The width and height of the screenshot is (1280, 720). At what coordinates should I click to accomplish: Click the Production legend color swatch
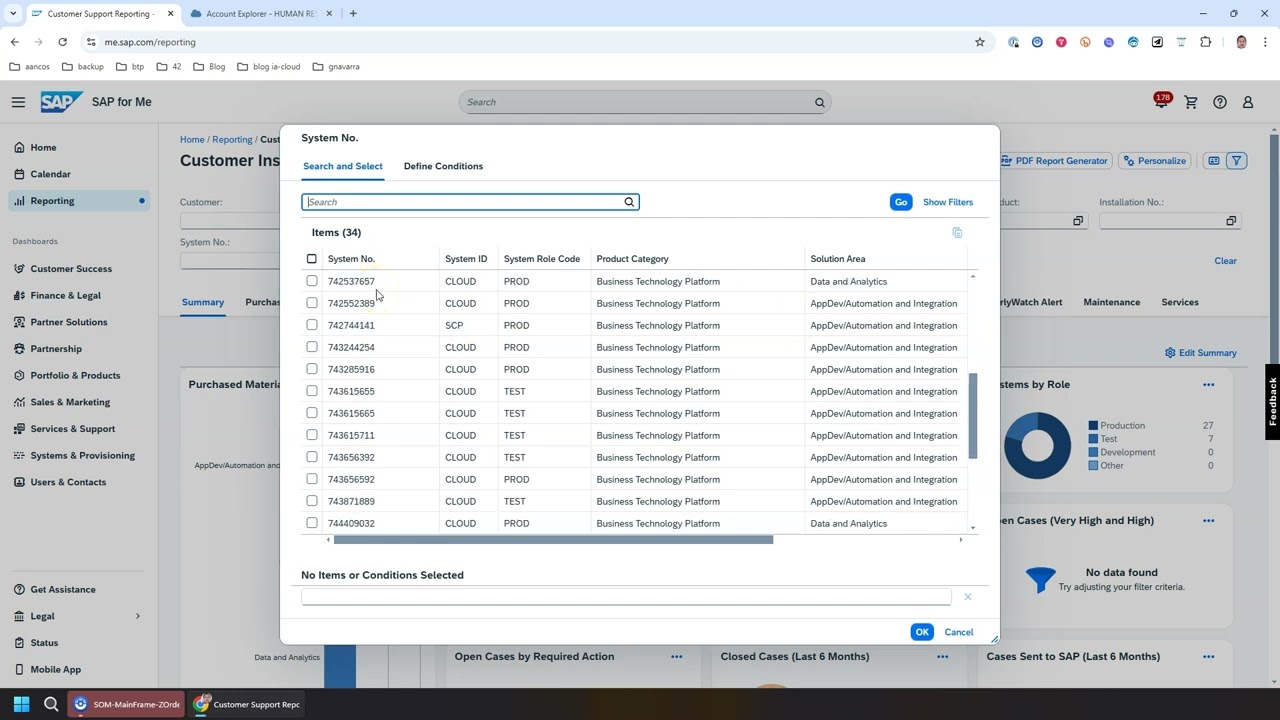pos(1093,426)
